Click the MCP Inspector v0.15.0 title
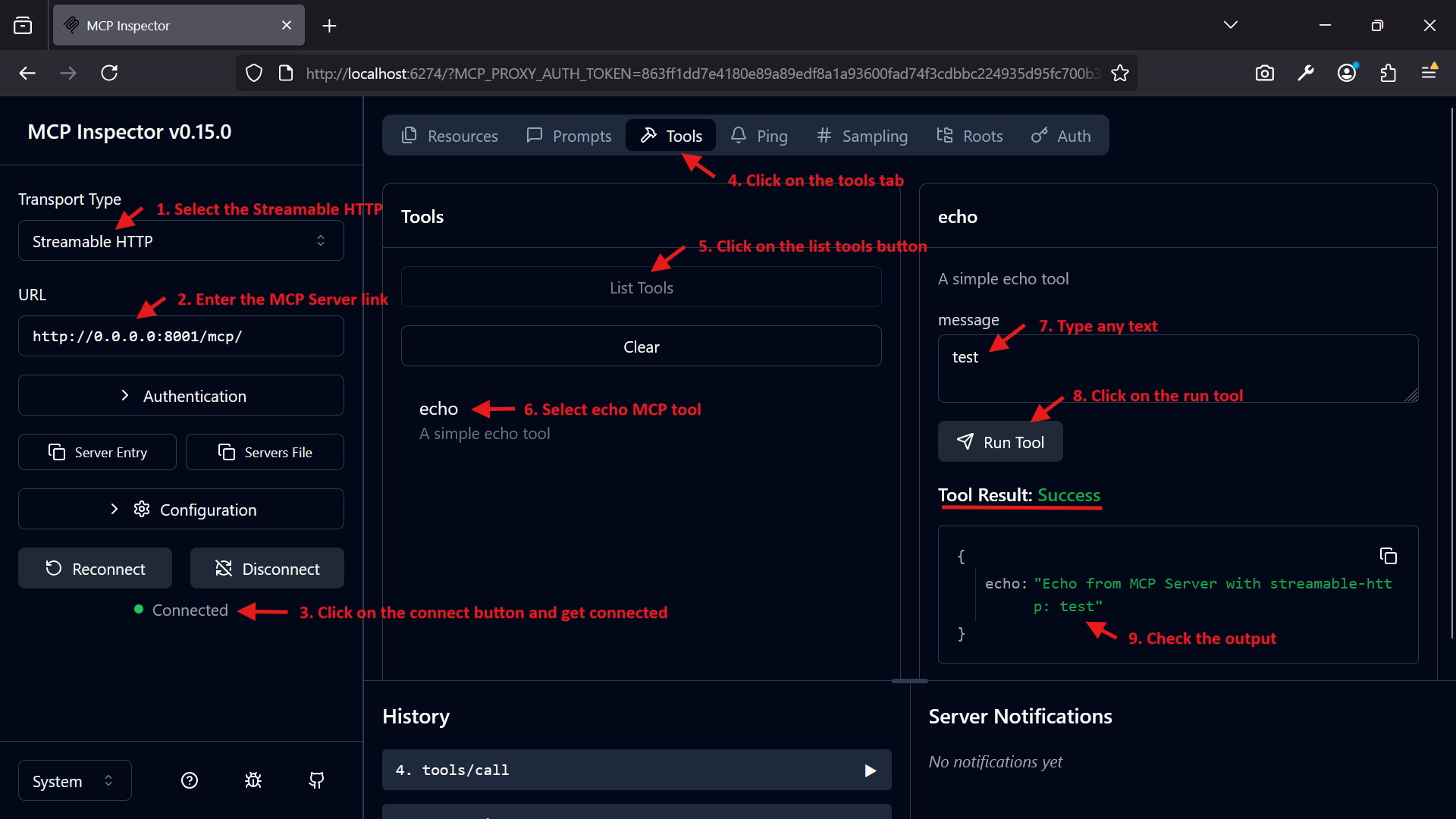1456x819 pixels. click(130, 132)
